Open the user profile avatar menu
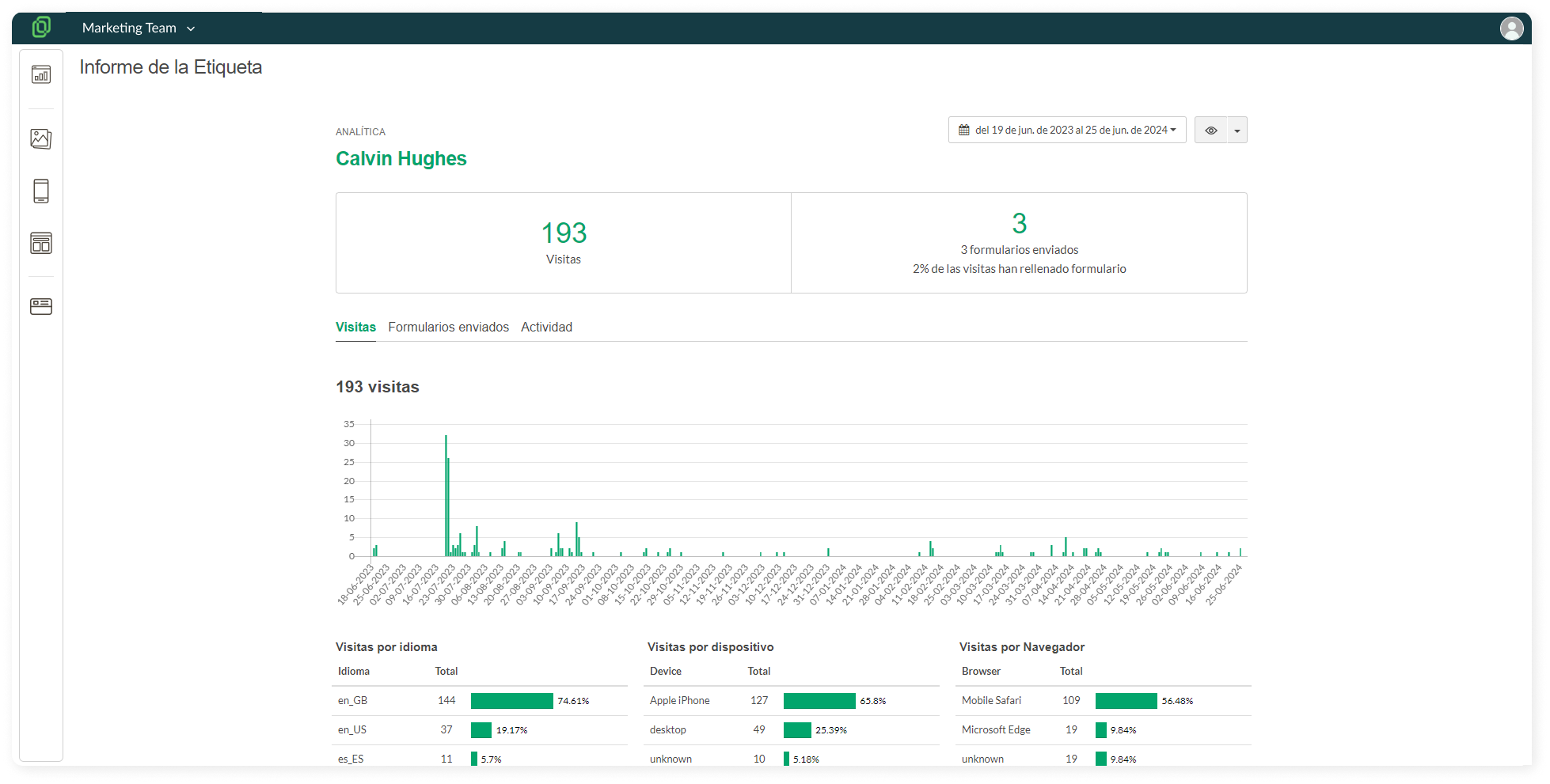Screen dimensions: 1550x784 point(1511,28)
